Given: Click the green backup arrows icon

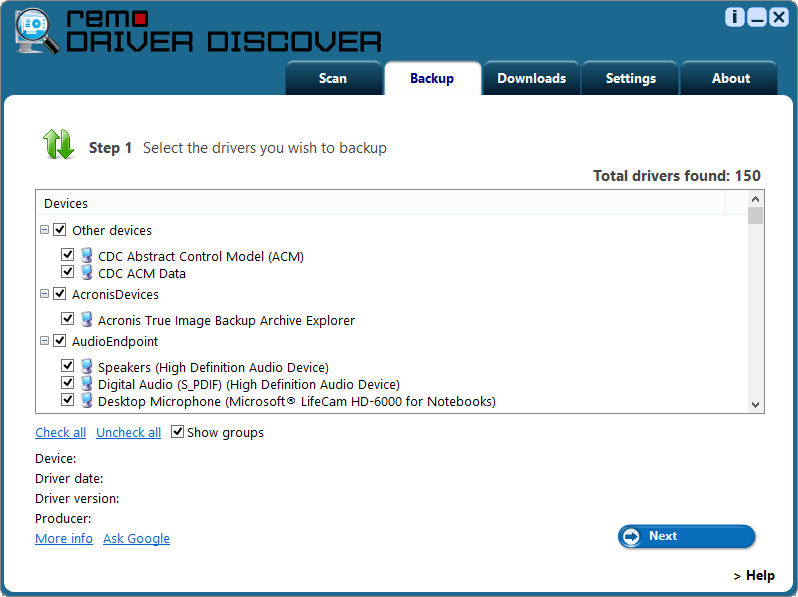Looking at the screenshot, I should click(x=59, y=144).
